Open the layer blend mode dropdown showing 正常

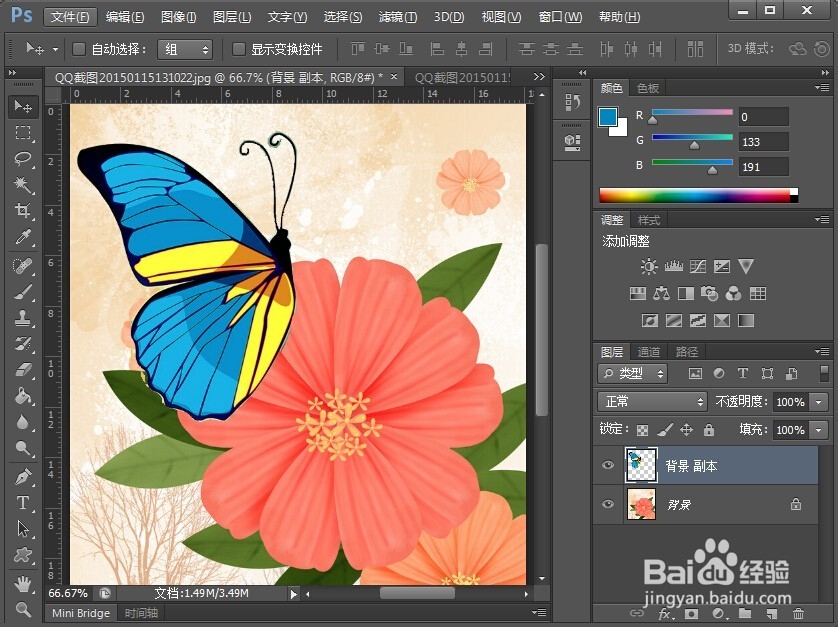point(650,401)
